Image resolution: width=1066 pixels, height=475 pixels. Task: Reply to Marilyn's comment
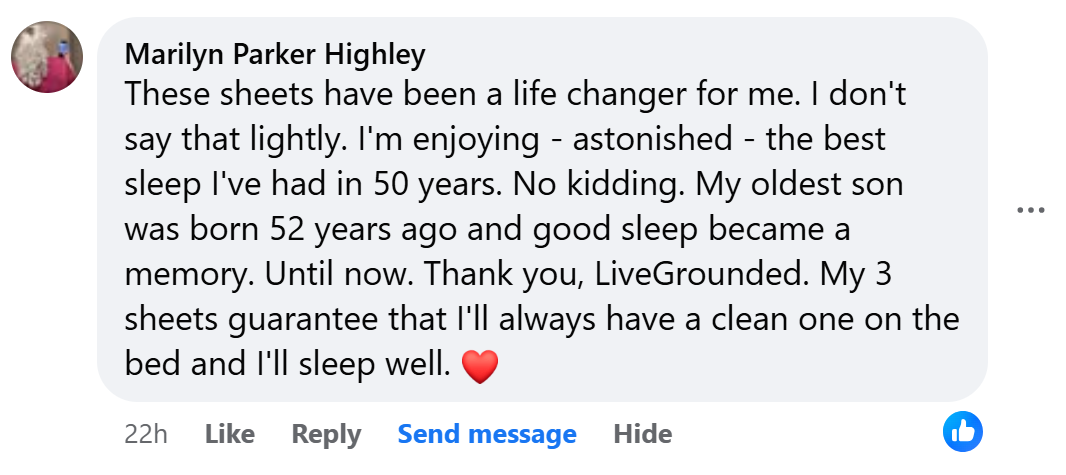(326, 434)
